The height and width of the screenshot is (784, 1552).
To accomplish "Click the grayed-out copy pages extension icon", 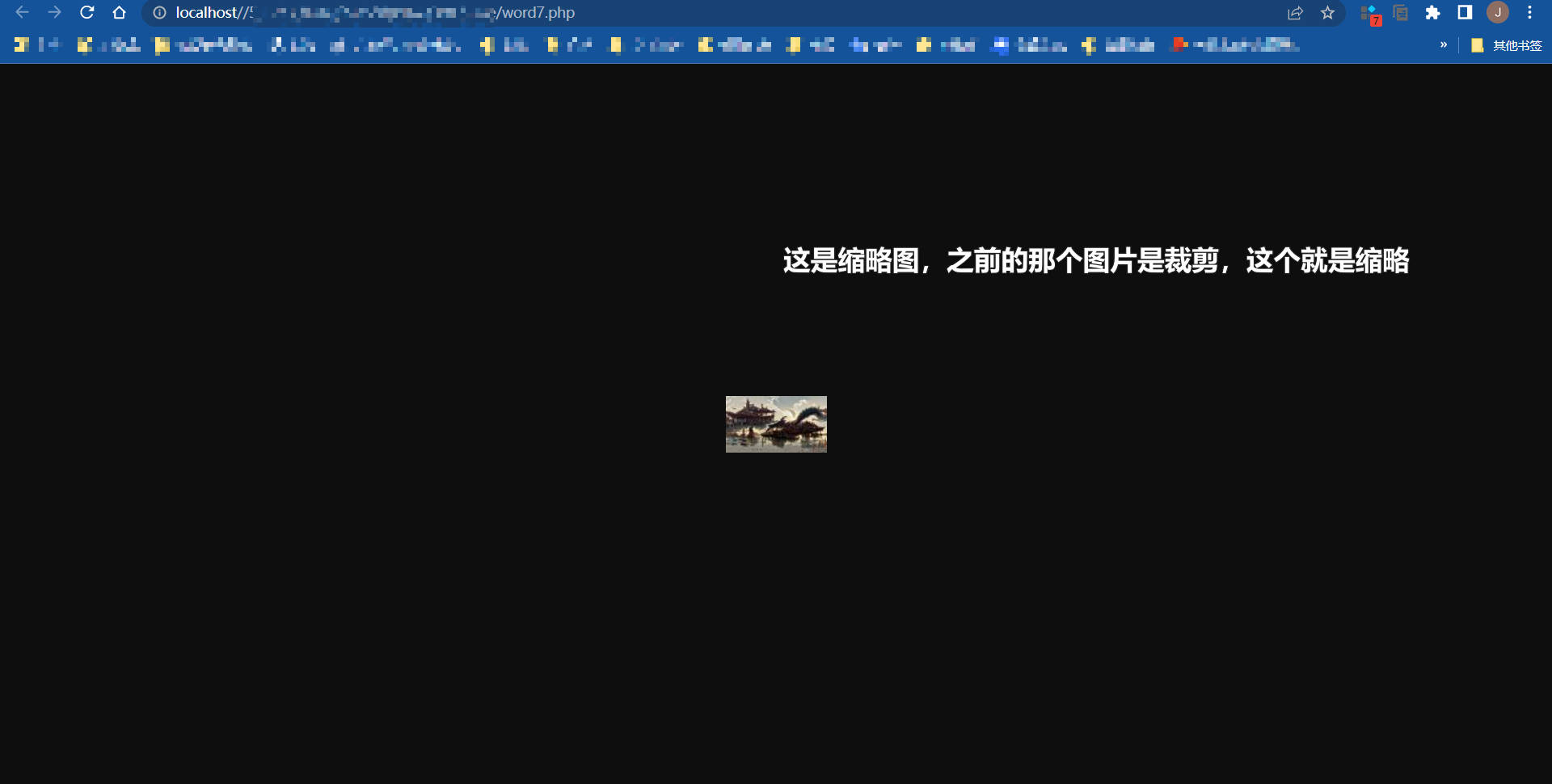I will click(x=1401, y=13).
